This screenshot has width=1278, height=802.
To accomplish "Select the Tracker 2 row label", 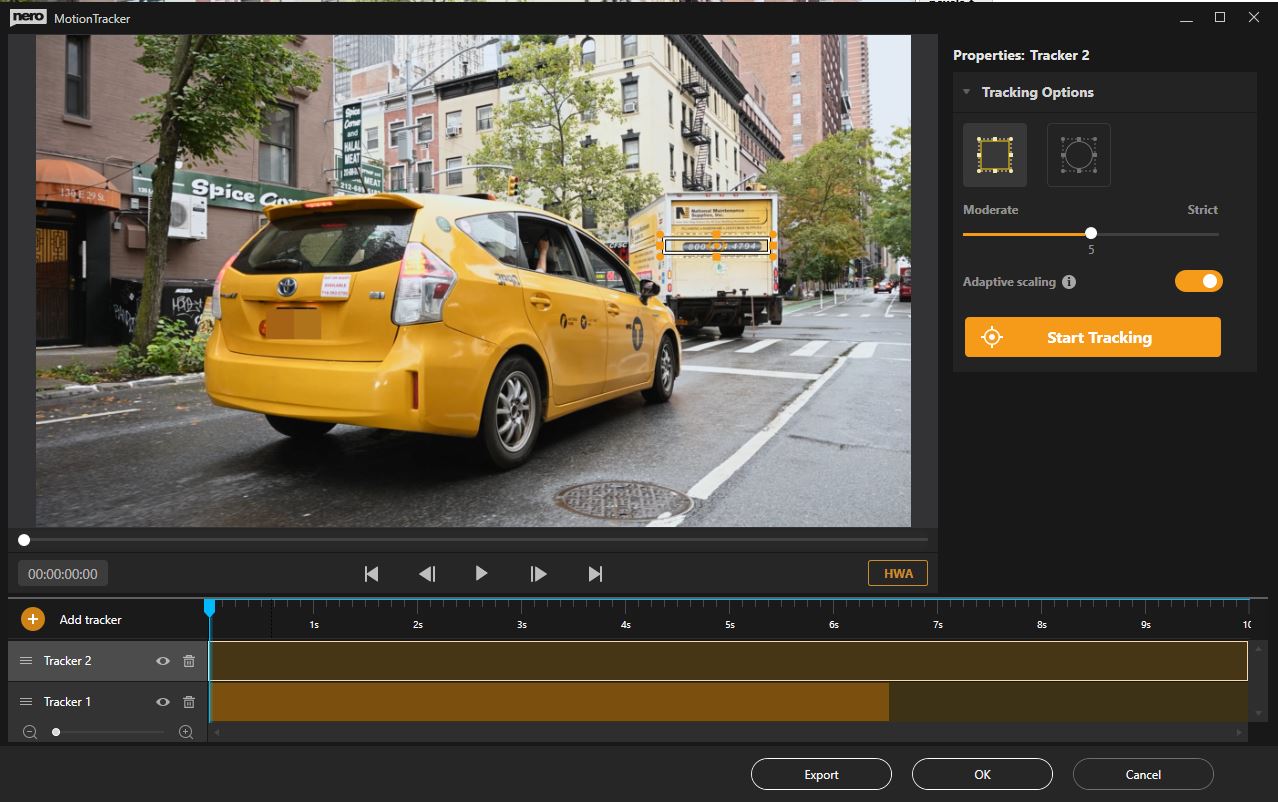I will tap(68, 661).
